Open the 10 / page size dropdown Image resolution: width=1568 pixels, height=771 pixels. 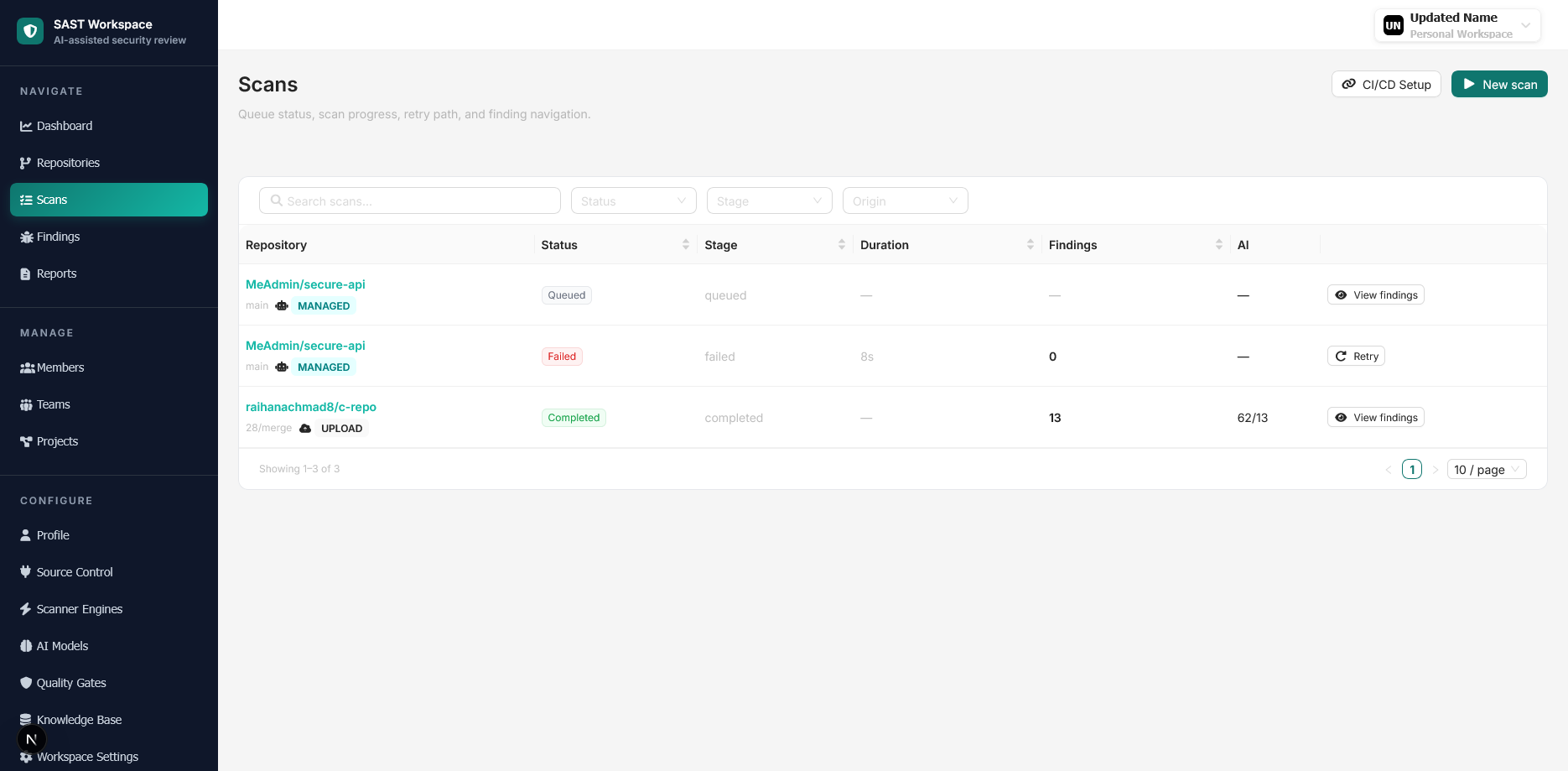click(1487, 469)
